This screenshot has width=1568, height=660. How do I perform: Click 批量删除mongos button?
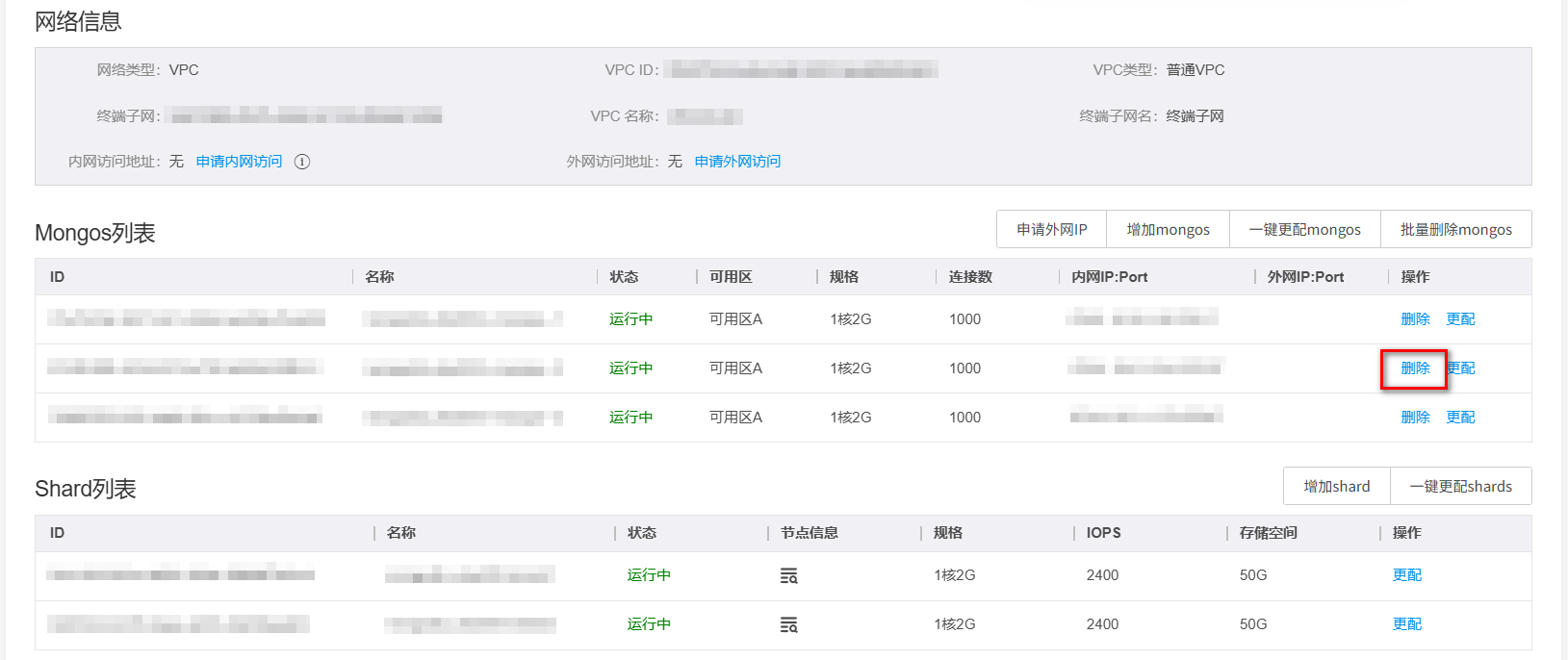pyautogui.click(x=1455, y=230)
